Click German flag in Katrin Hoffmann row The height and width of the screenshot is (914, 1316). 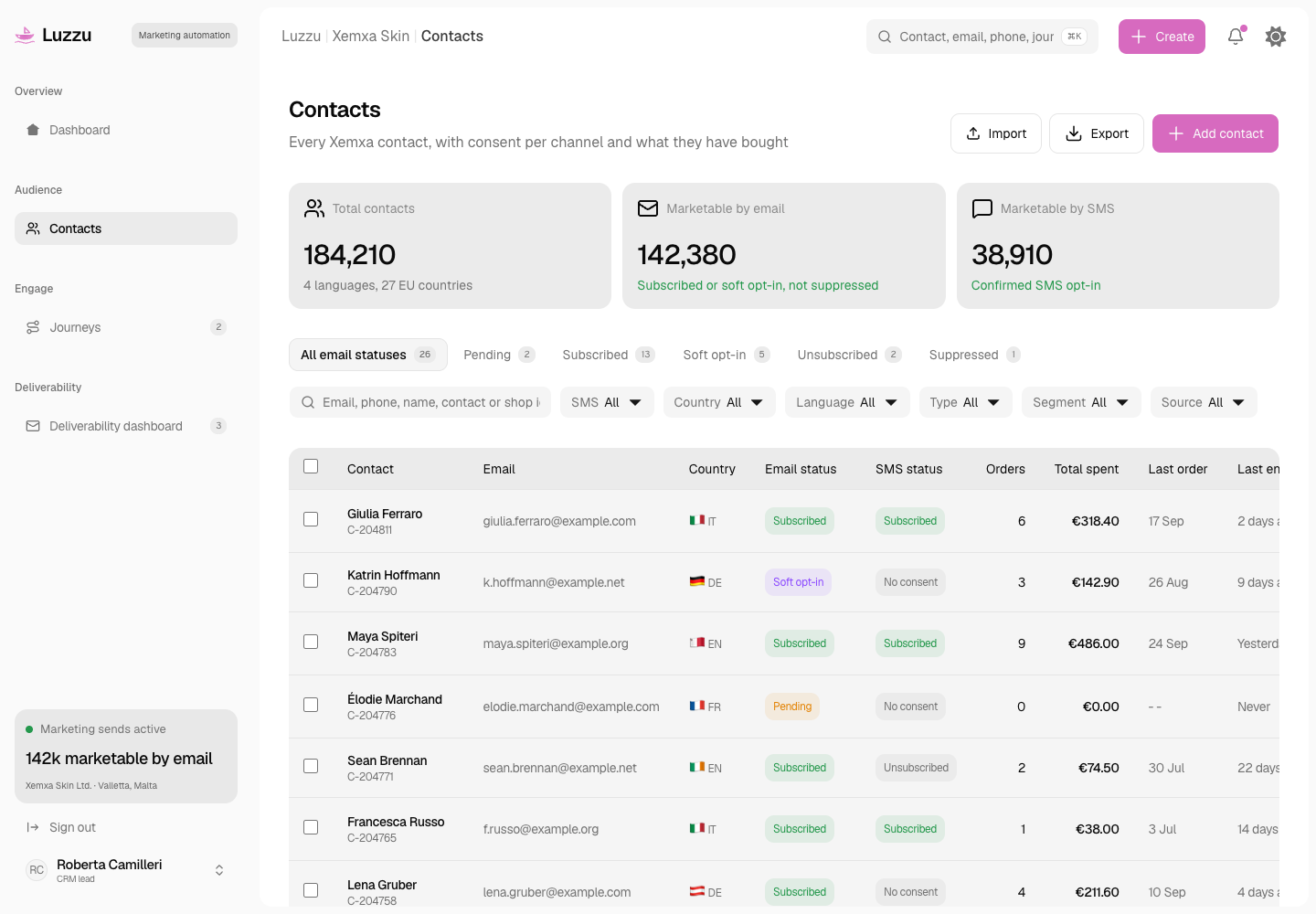(x=696, y=581)
